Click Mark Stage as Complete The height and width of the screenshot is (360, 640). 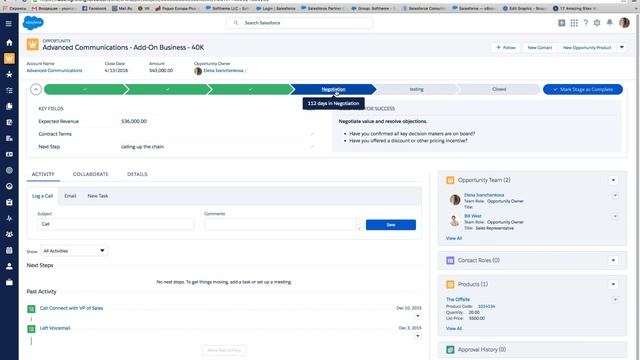[582, 89]
